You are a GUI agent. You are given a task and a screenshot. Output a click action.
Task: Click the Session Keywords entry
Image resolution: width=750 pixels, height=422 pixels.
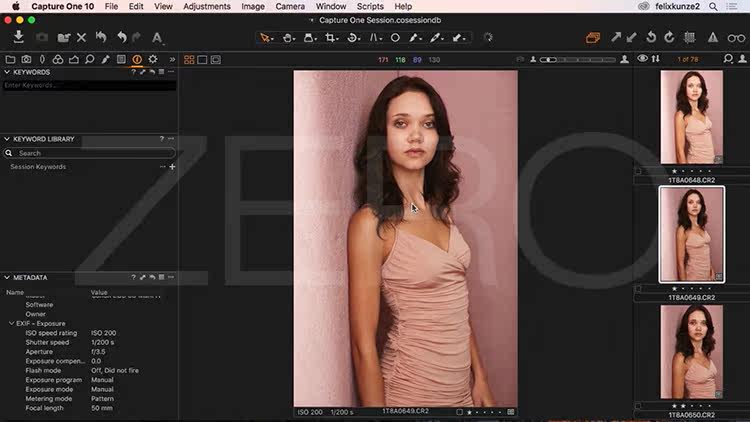38,167
